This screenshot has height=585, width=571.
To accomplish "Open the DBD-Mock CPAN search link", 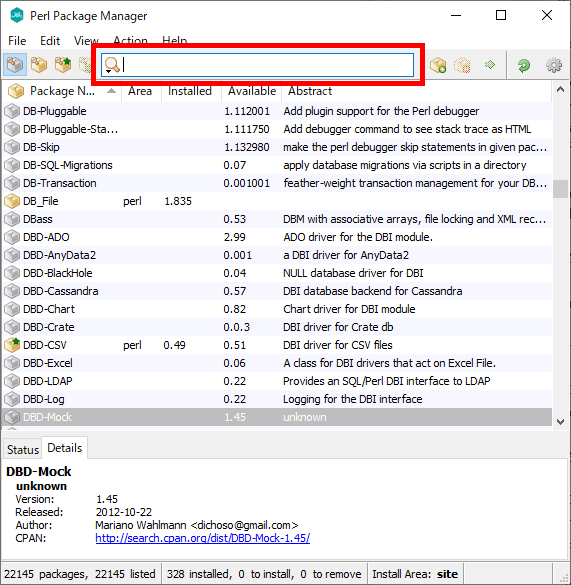I will click(x=203, y=538).
